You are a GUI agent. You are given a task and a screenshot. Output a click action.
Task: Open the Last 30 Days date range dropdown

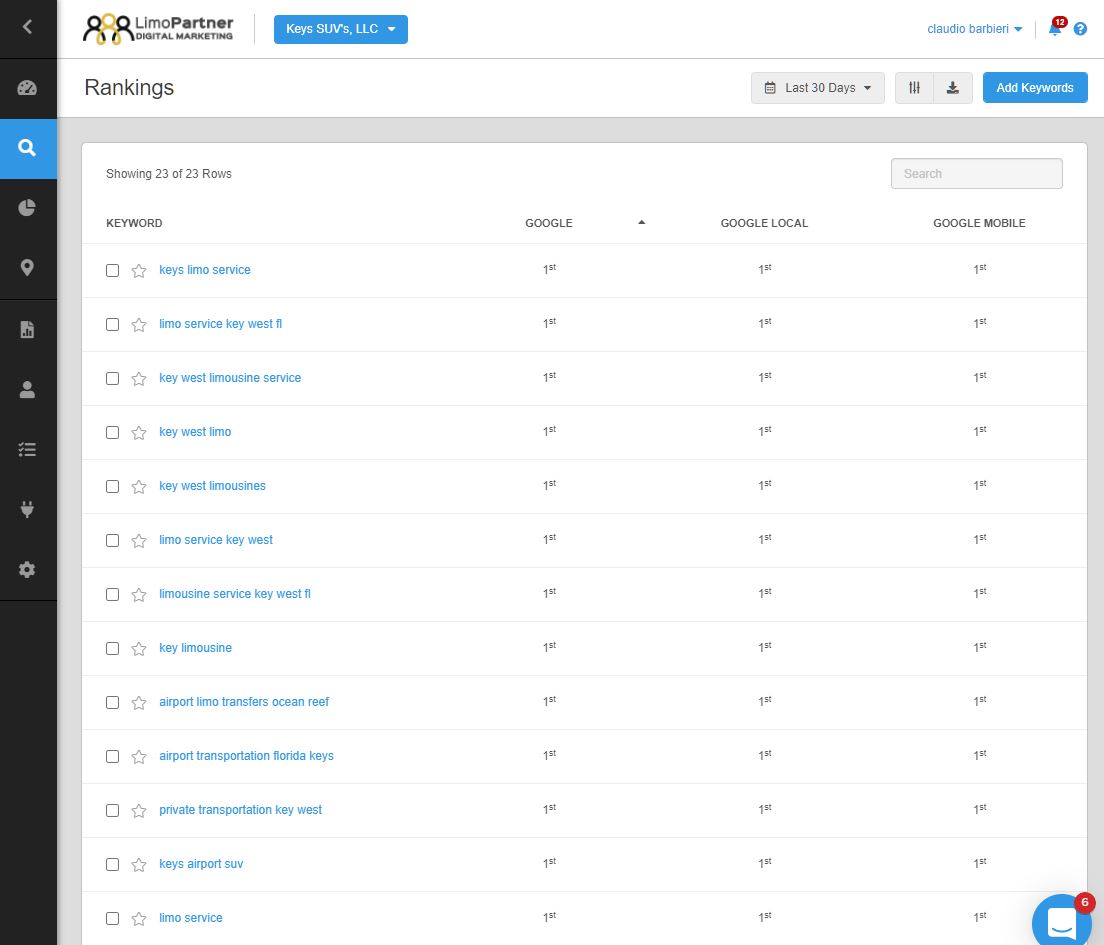click(817, 88)
